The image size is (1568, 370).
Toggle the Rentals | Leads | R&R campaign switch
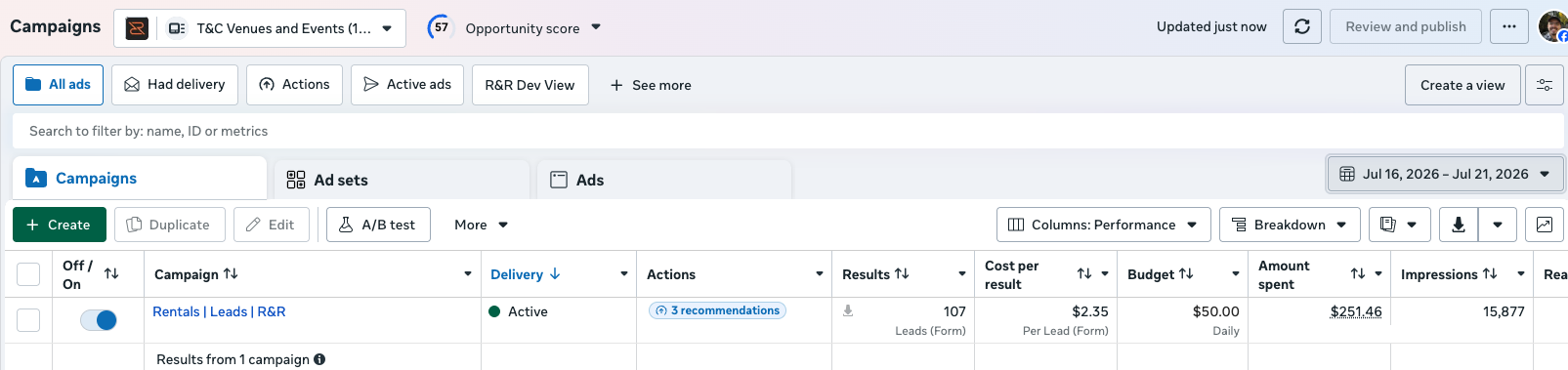99,320
